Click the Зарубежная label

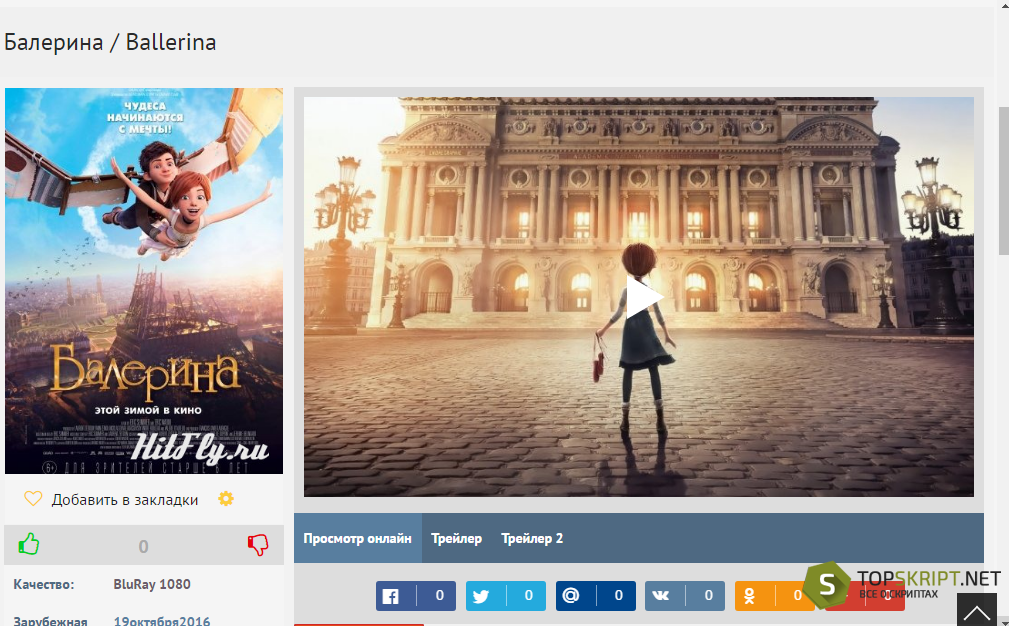click(50, 621)
